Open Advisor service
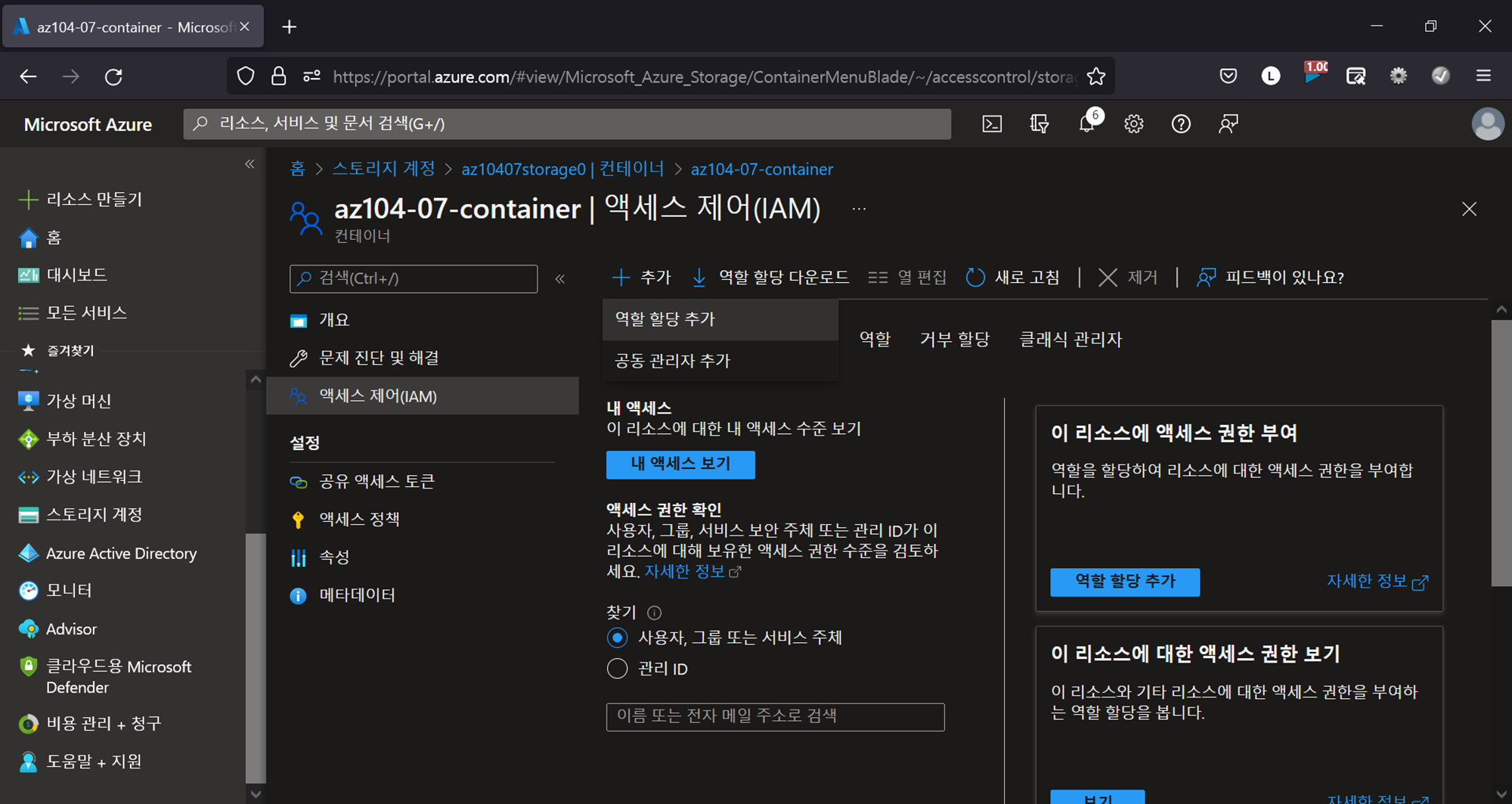Screen dimensions: 1512x804 click(x=57, y=629)
